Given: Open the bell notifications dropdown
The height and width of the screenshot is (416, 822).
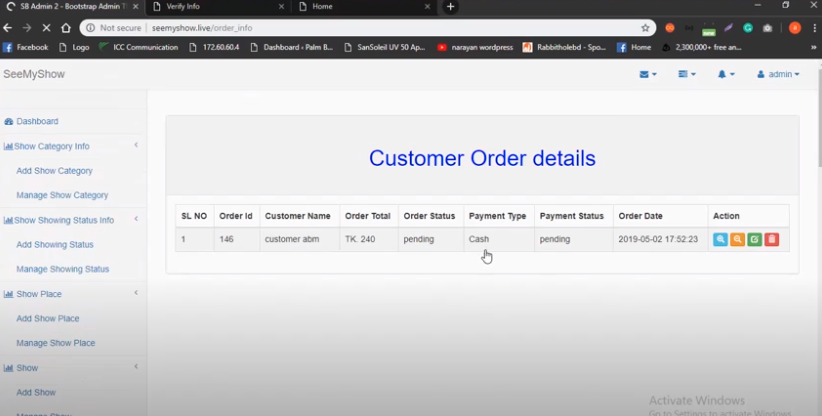Looking at the screenshot, I should pyautogui.click(x=725, y=74).
